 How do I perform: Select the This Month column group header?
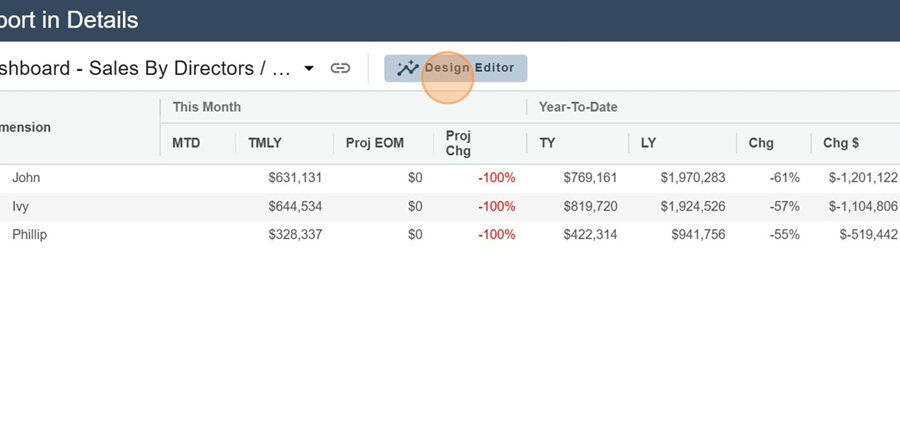click(206, 107)
